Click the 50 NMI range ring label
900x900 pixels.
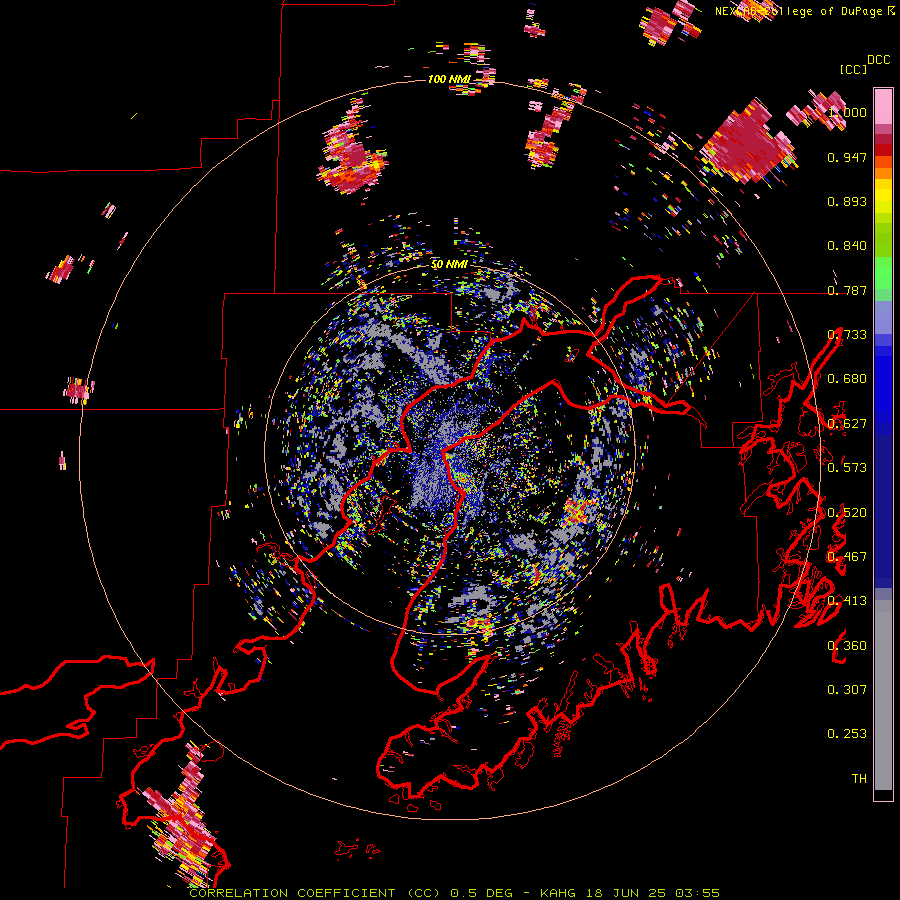[x=449, y=264]
